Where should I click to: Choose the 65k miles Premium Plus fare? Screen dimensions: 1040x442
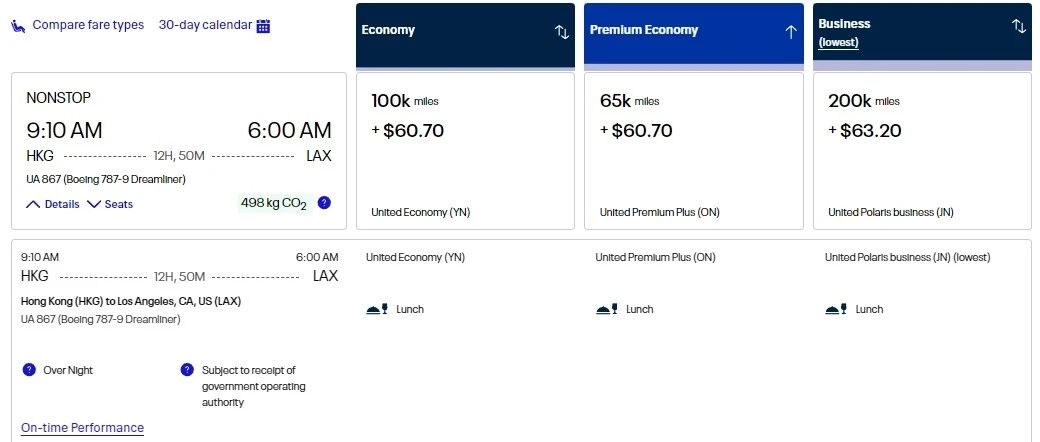click(694, 150)
